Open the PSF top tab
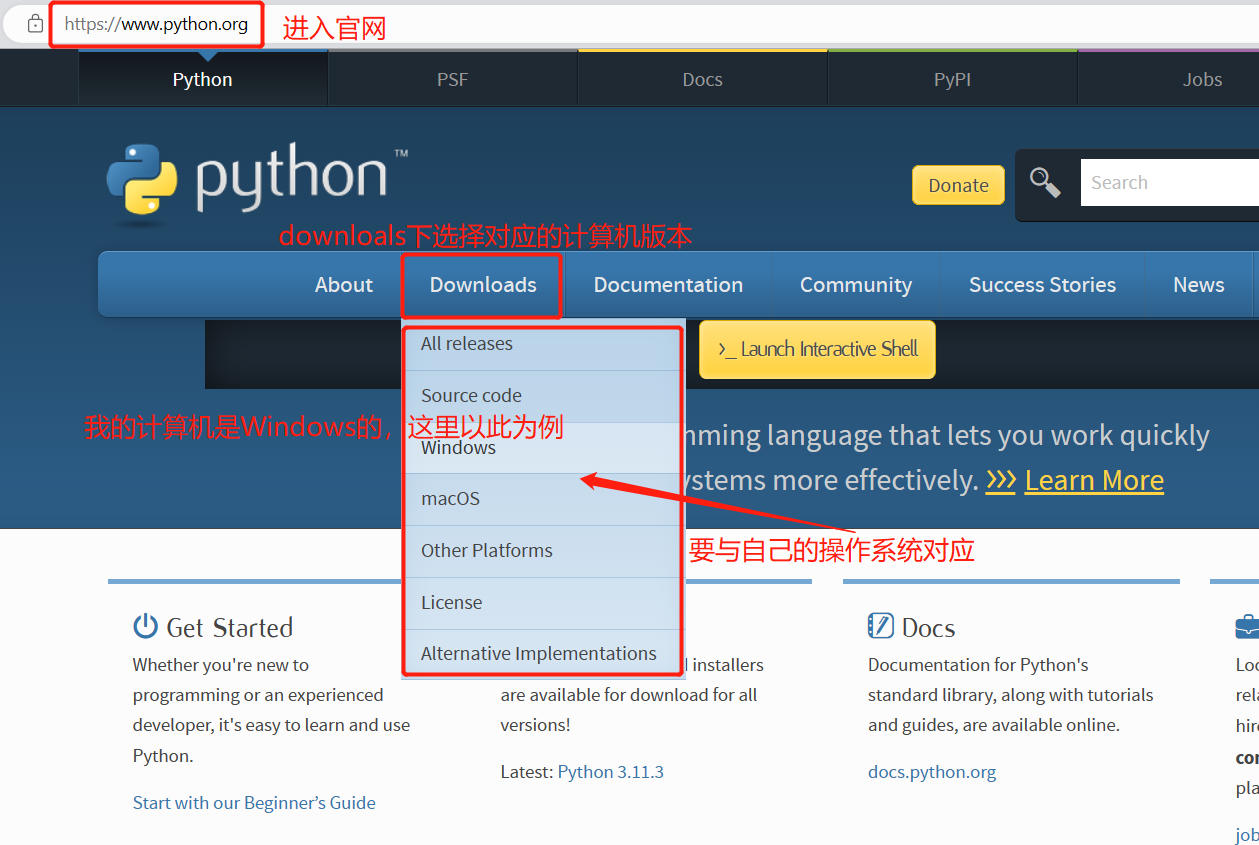Viewport: 1259px width, 845px height. point(452,79)
